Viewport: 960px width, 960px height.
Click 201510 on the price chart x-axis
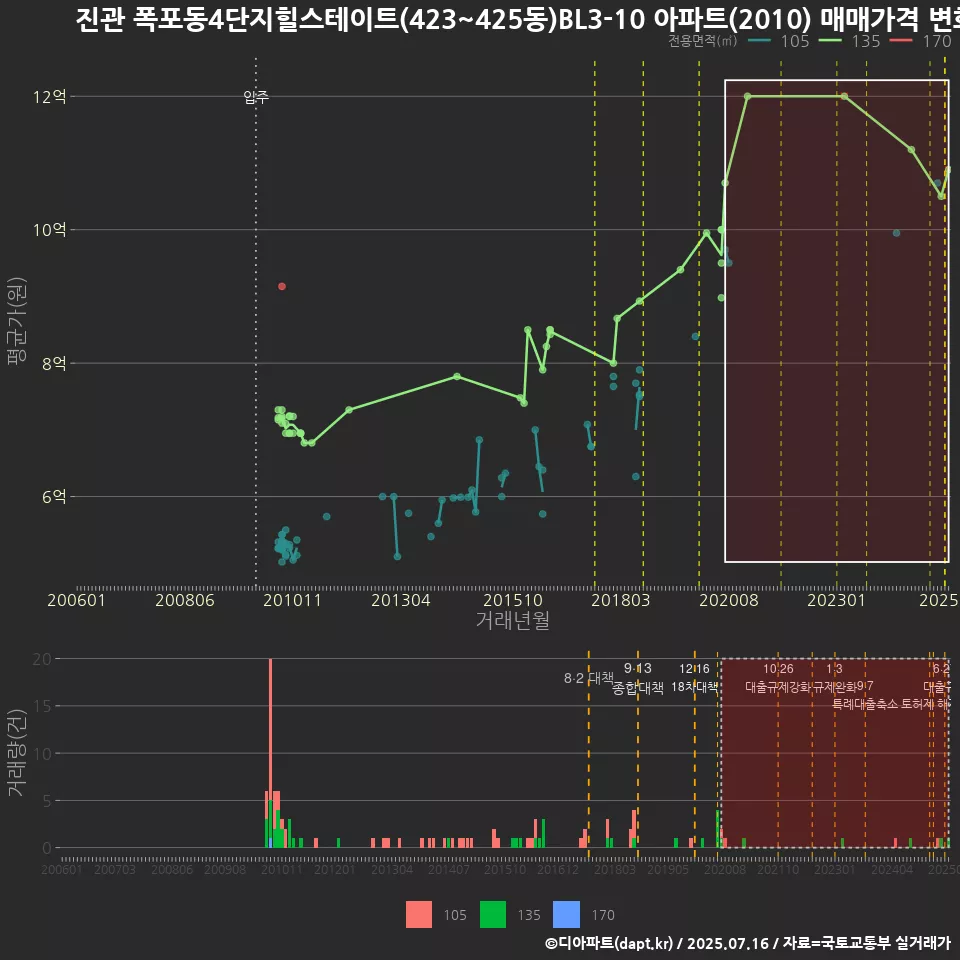coord(512,600)
